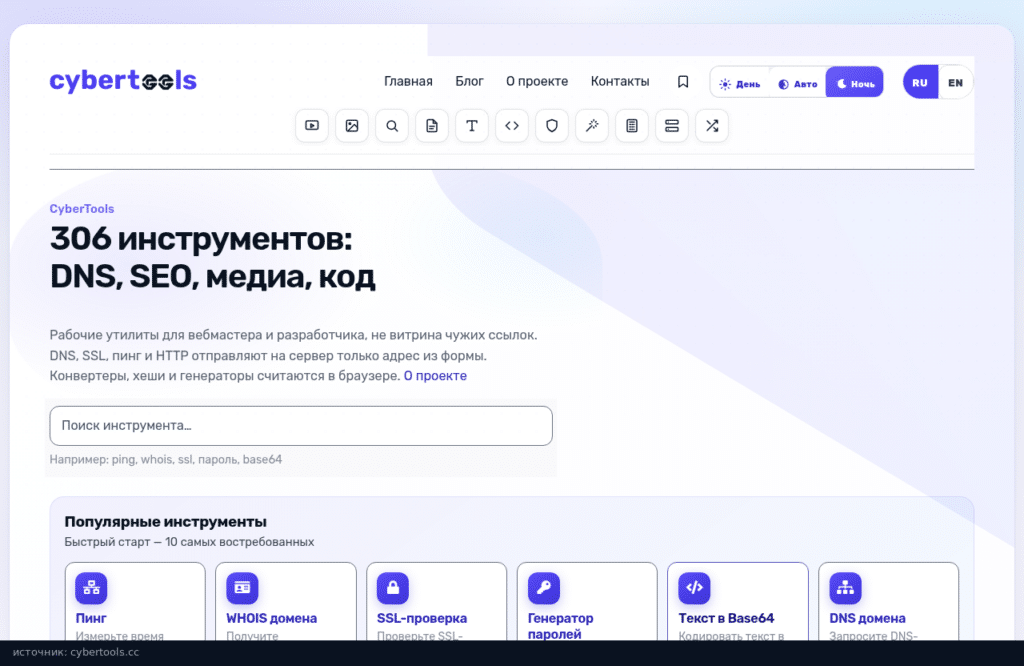Click the SSL check lock icon
Image resolution: width=1024 pixels, height=666 pixels.
[x=393, y=588]
